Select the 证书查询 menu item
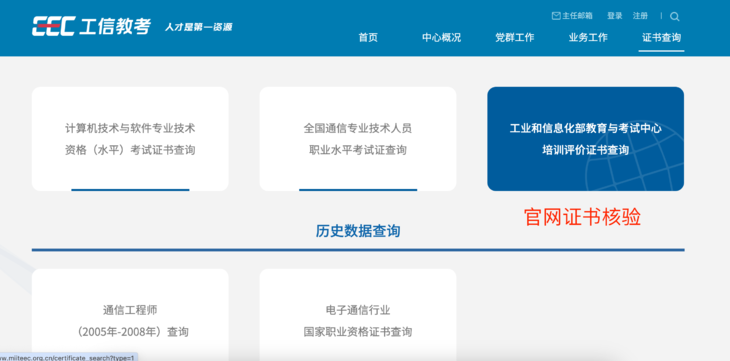Image resolution: width=730 pixels, height=361 pixels. tap(661, 38)
